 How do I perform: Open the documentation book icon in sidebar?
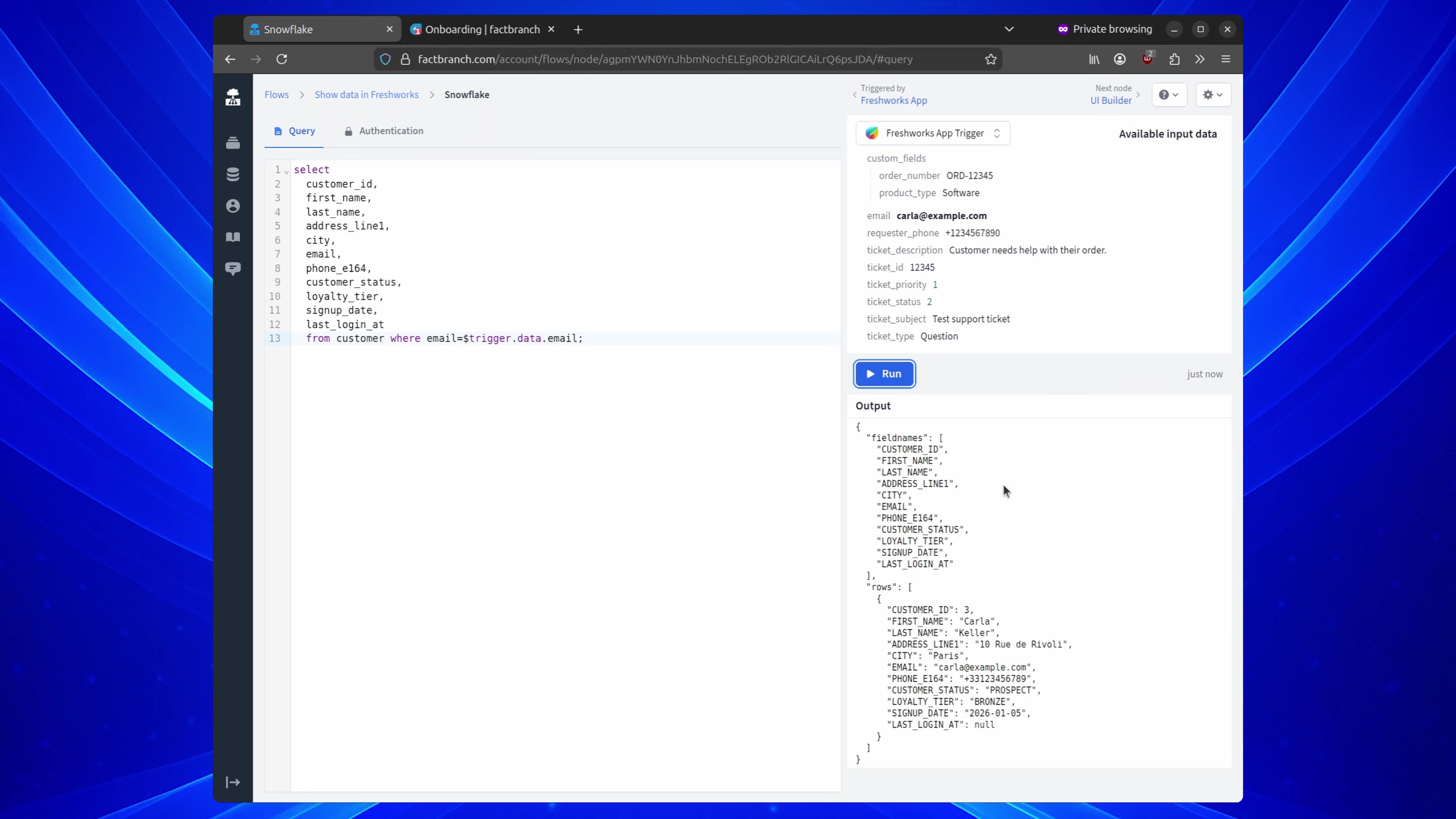(x=233, y=237)
